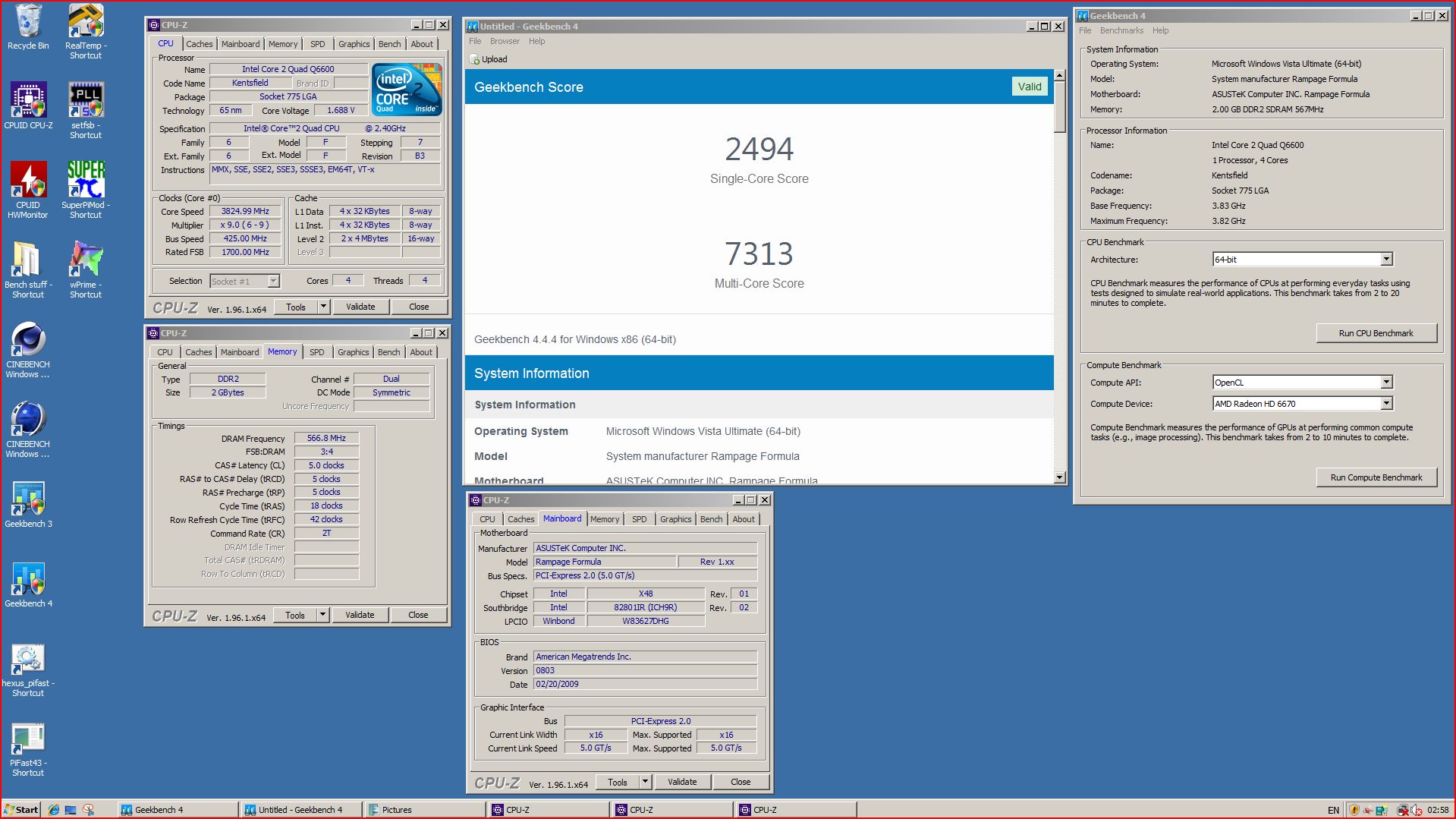Open Benchmarks menu in Geekbench 4 window
The height and width of the screenshot is (819, 1456).
tap(1121, 30)
